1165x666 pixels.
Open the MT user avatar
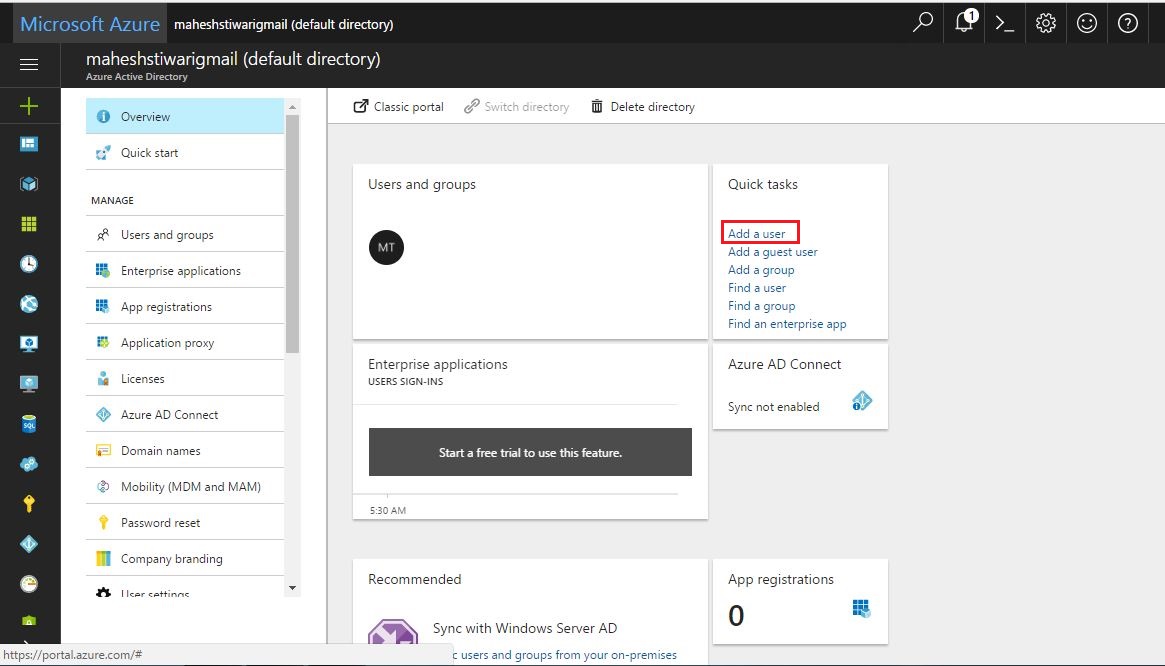[x=386, y=247]
